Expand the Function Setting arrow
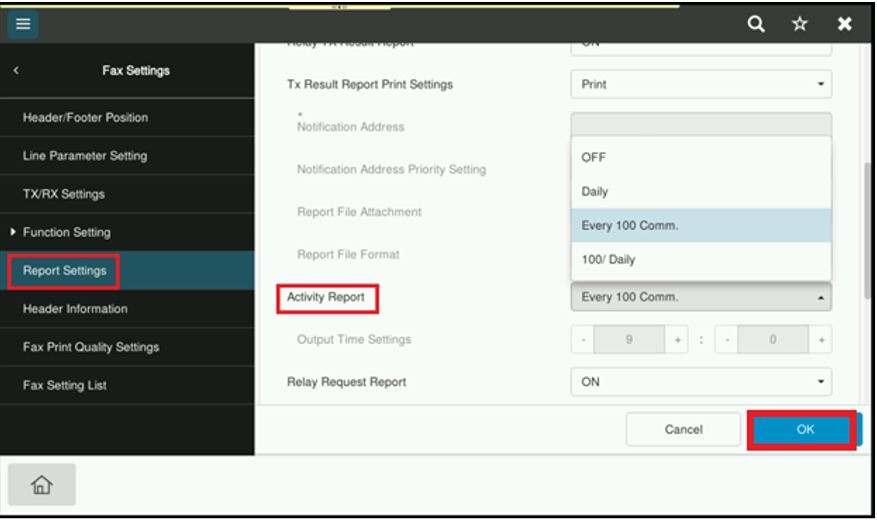This screenshot has width=877, height=522. [x=12, y=232]
